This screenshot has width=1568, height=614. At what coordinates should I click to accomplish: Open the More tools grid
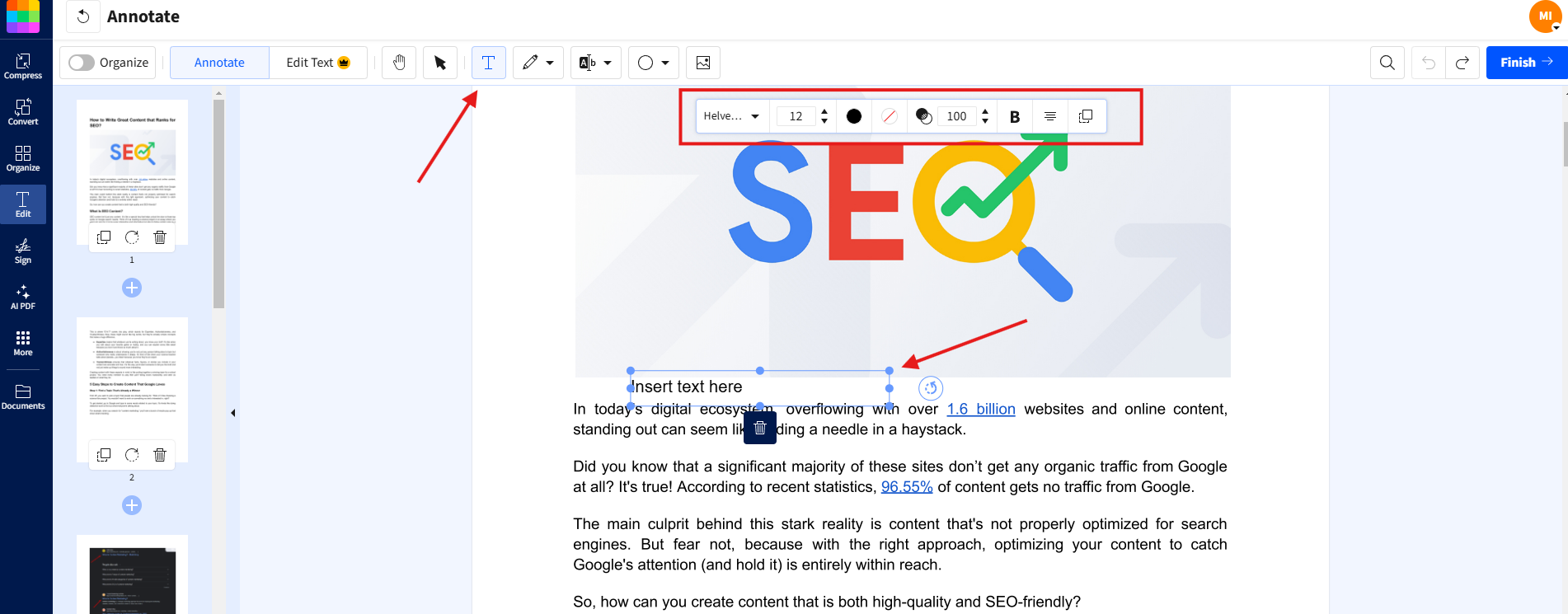pos(23,343)
